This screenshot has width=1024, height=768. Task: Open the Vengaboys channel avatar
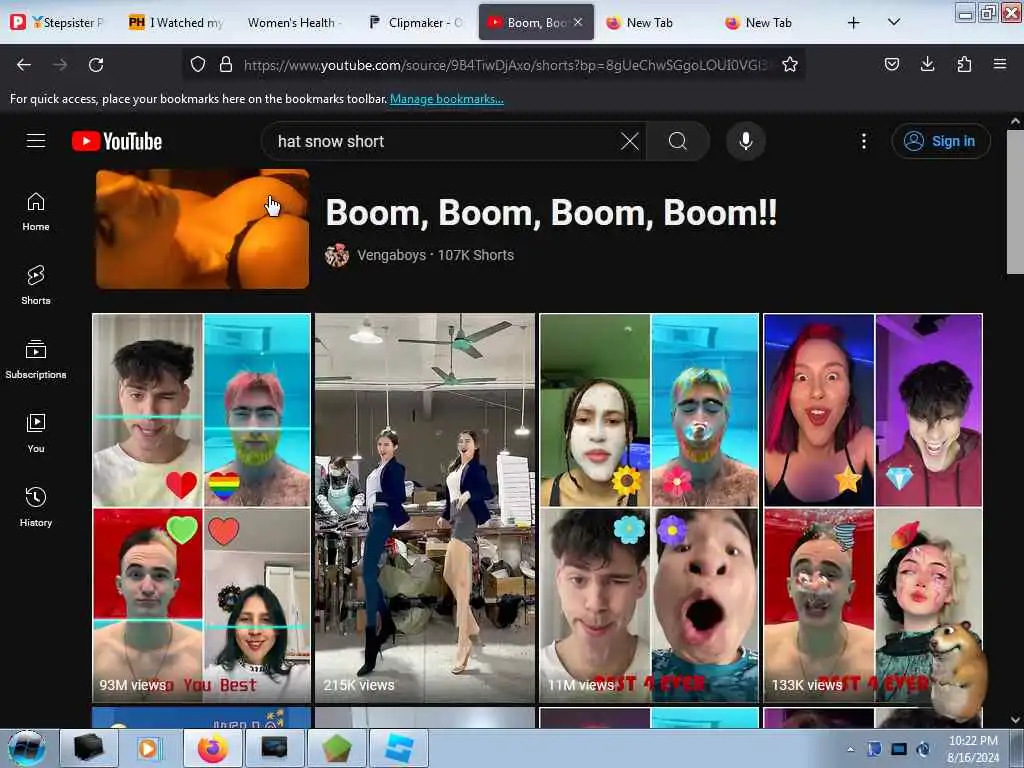[337, 255]
